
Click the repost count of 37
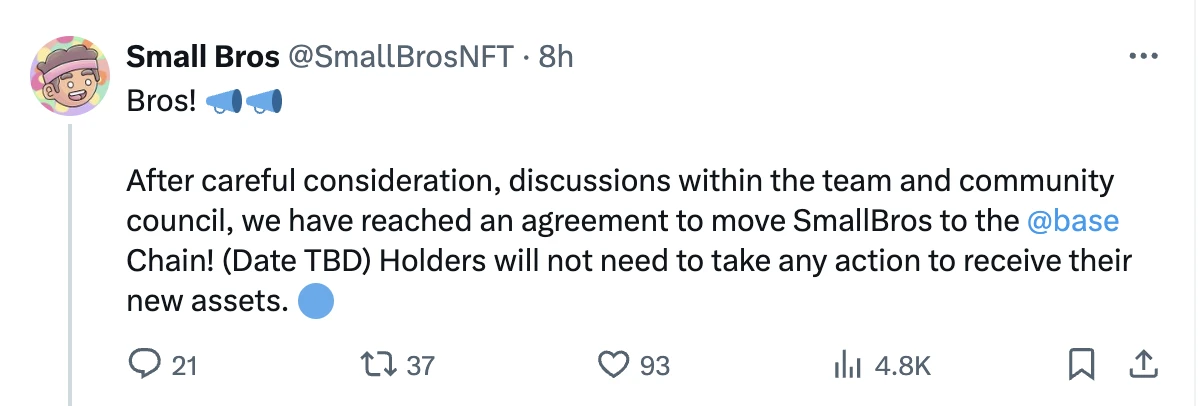(x=421, y=367)
